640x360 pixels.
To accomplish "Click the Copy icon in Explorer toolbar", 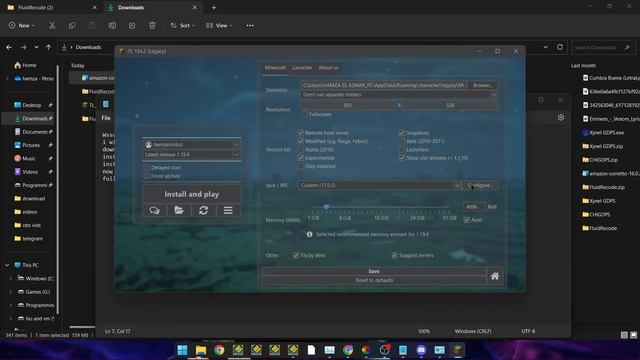I will click(72, 25).
